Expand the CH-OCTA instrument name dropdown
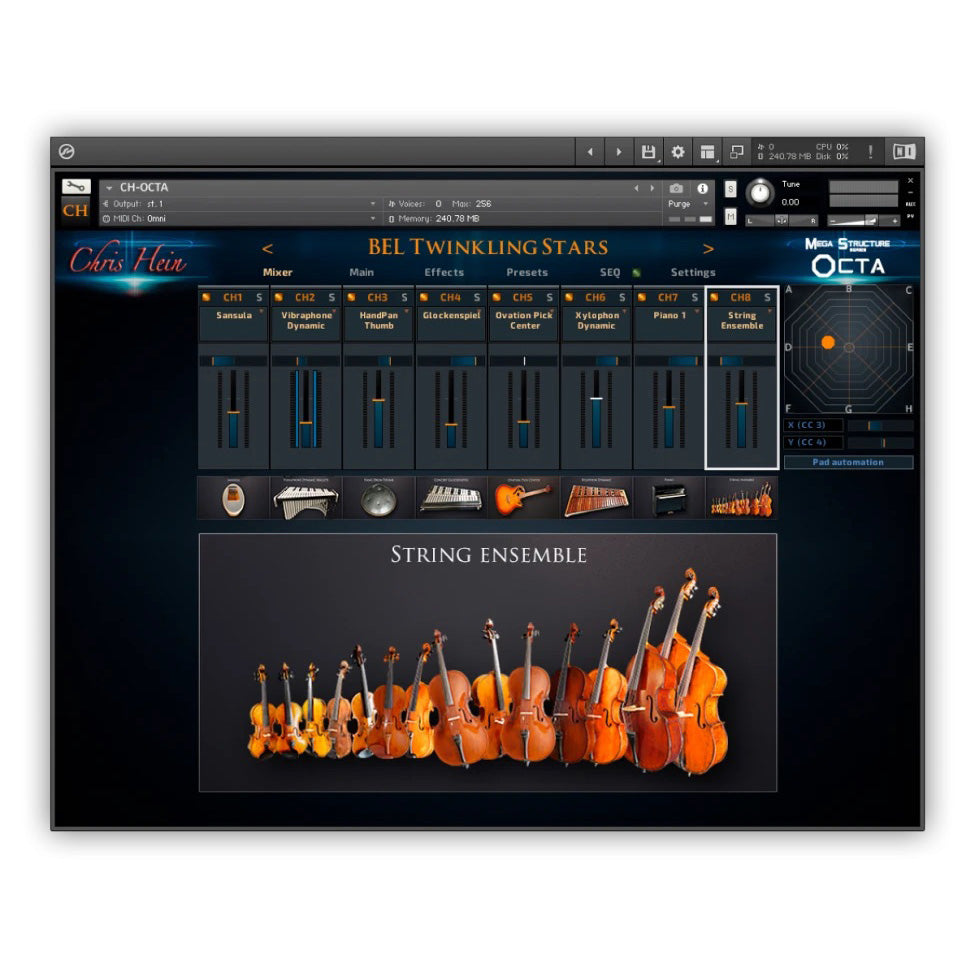This screenshot has width=975, height=975. click(109, 188)
